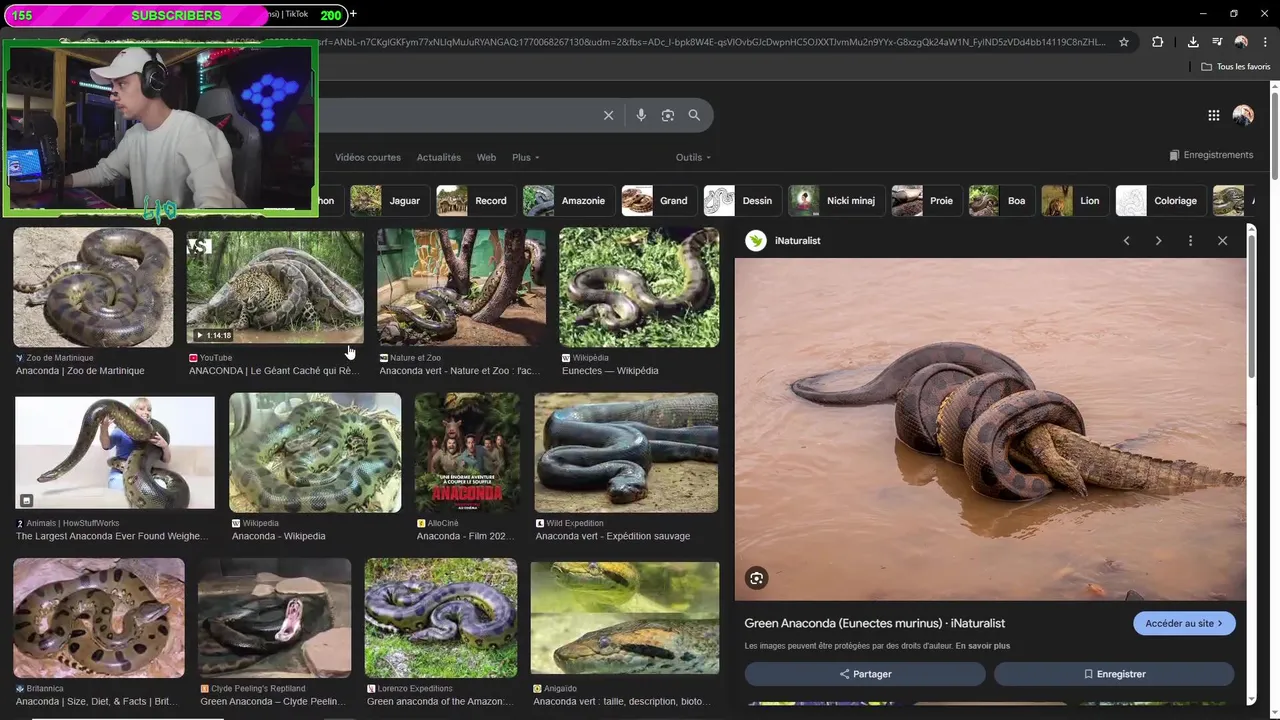Open the HowStuffWorks largest anaconda thumbnail
Viewport: 1280px width, 720px height.
(115, 453)
